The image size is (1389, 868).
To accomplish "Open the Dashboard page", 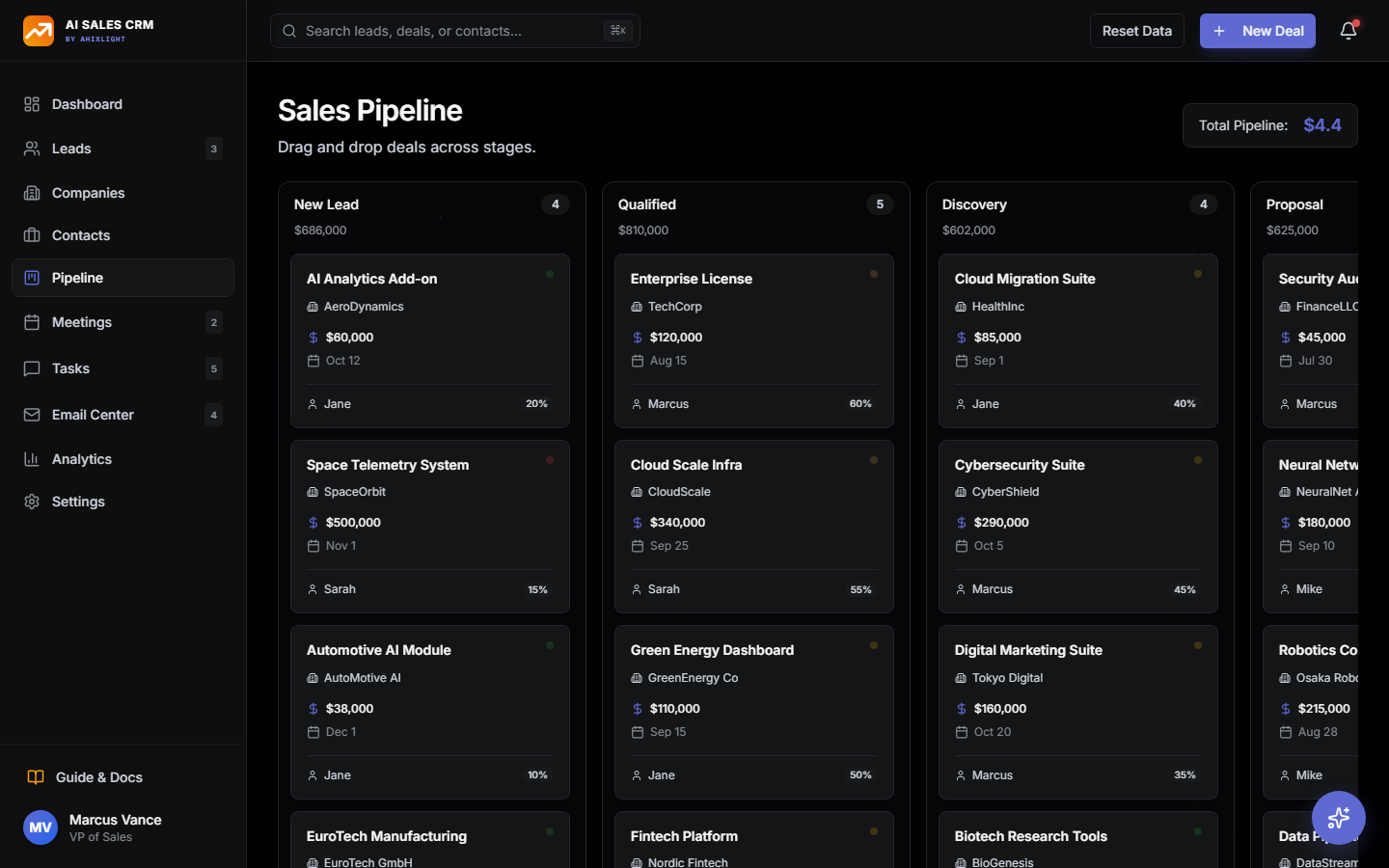I will pos(123,104).
